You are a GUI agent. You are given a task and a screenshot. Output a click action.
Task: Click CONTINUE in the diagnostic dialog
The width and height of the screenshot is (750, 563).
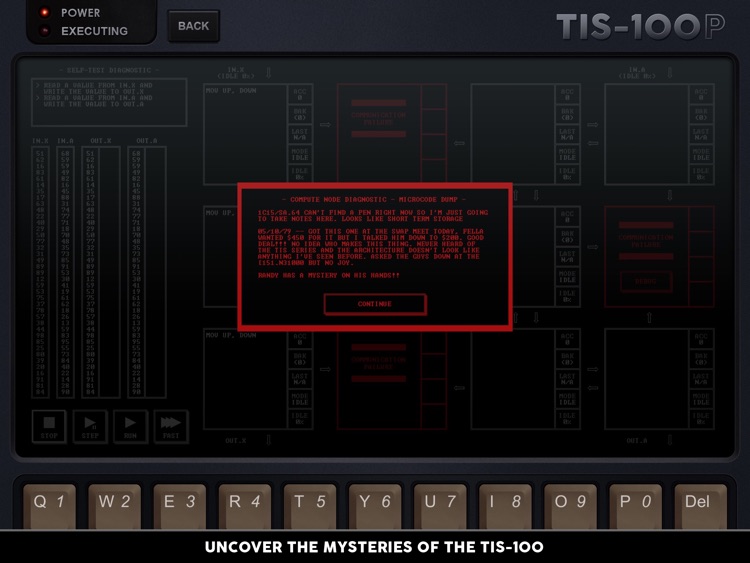click(x=375, y=304)
